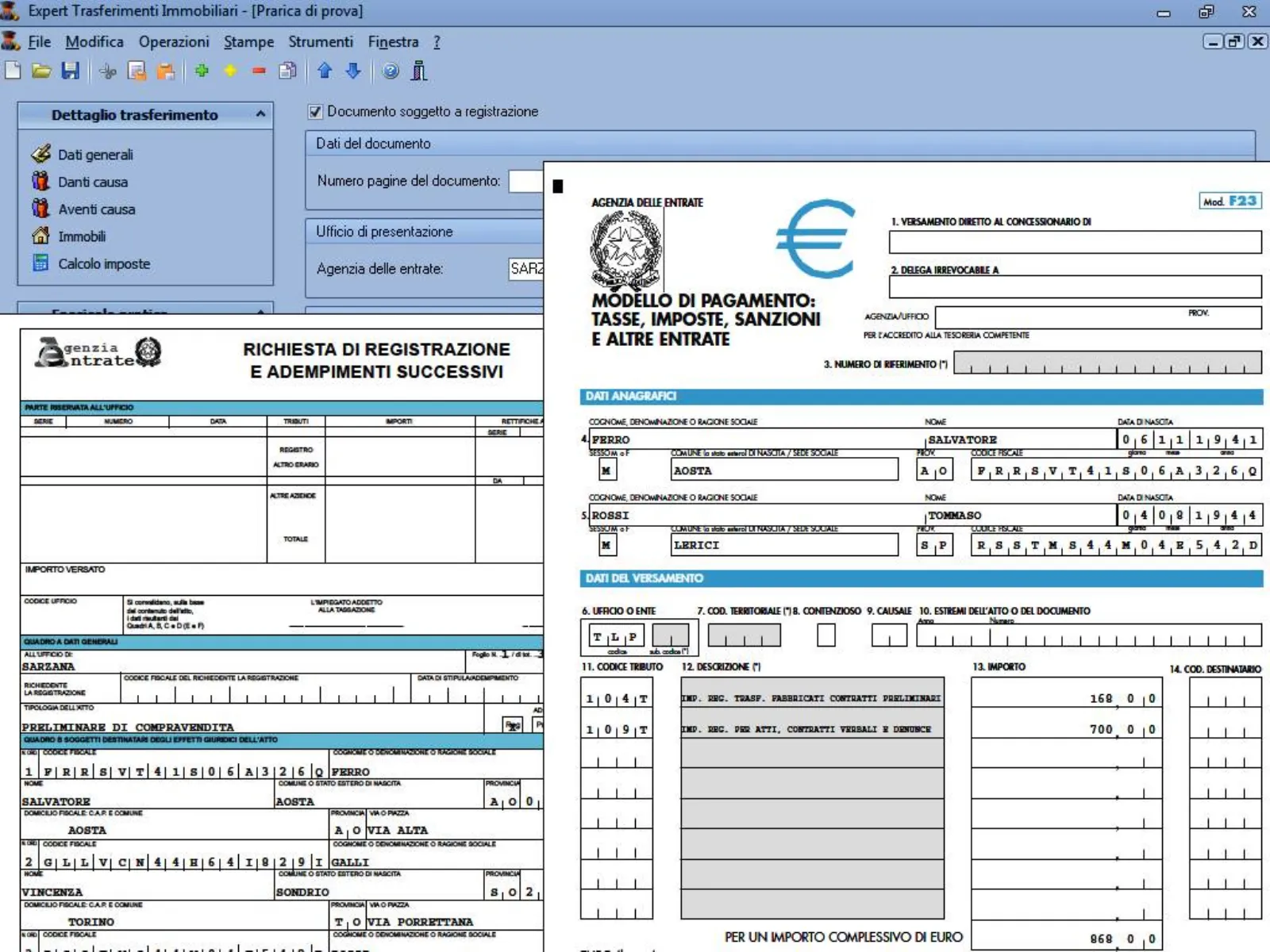
Task: Click the New document toolbar icon
Action: (13, 71)
